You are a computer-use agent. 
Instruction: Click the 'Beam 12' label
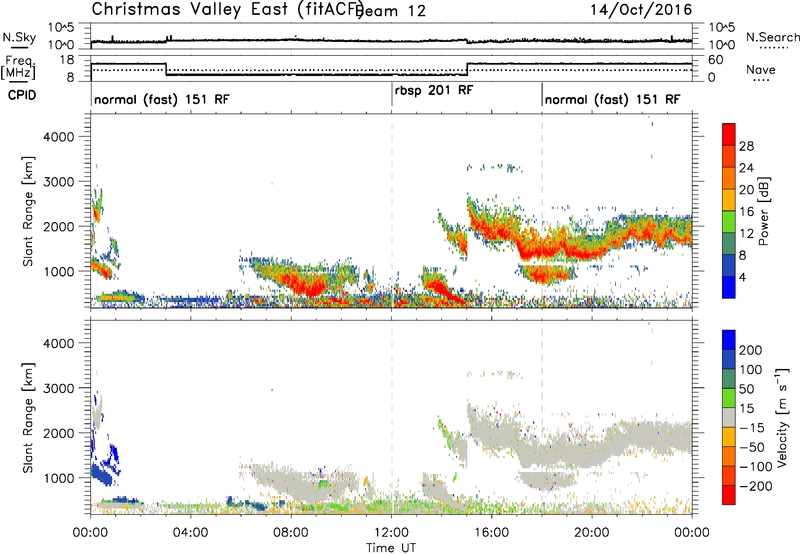[392, 11]
